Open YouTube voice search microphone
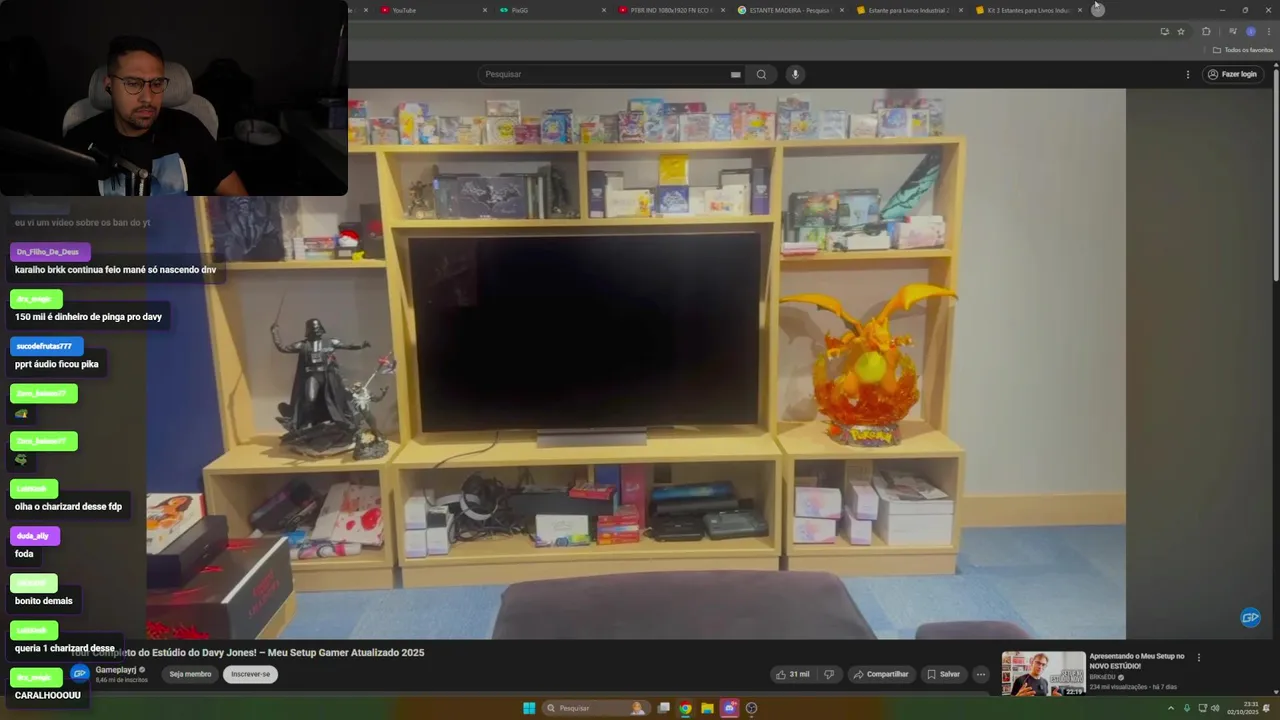1280x720 pixels. pos(795,74)
